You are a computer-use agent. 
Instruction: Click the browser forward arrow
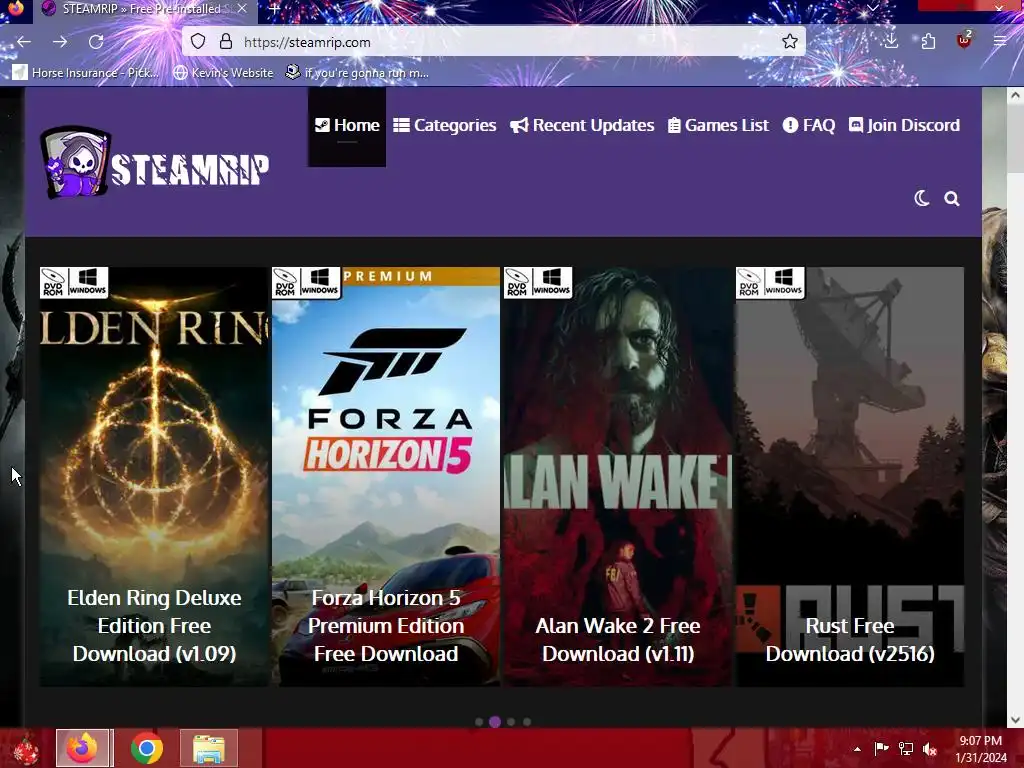tap(60, 42)
